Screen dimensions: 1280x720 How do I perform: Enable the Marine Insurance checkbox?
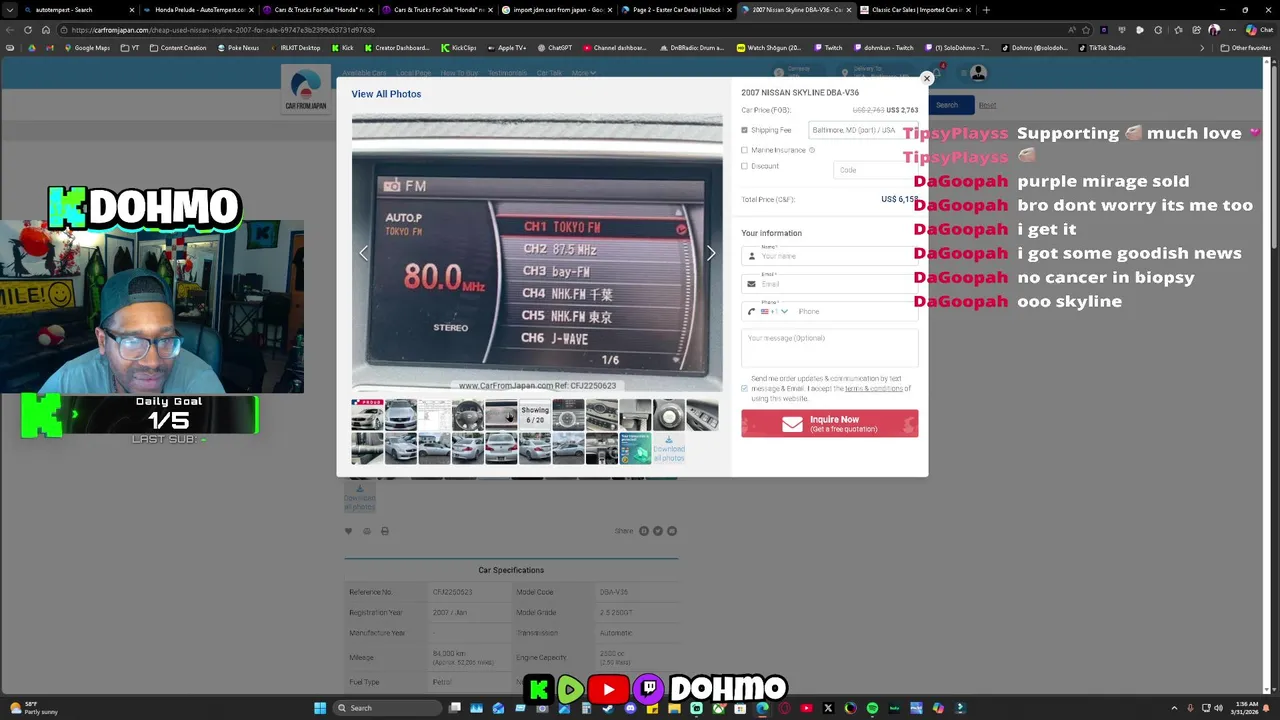point(744,150)
